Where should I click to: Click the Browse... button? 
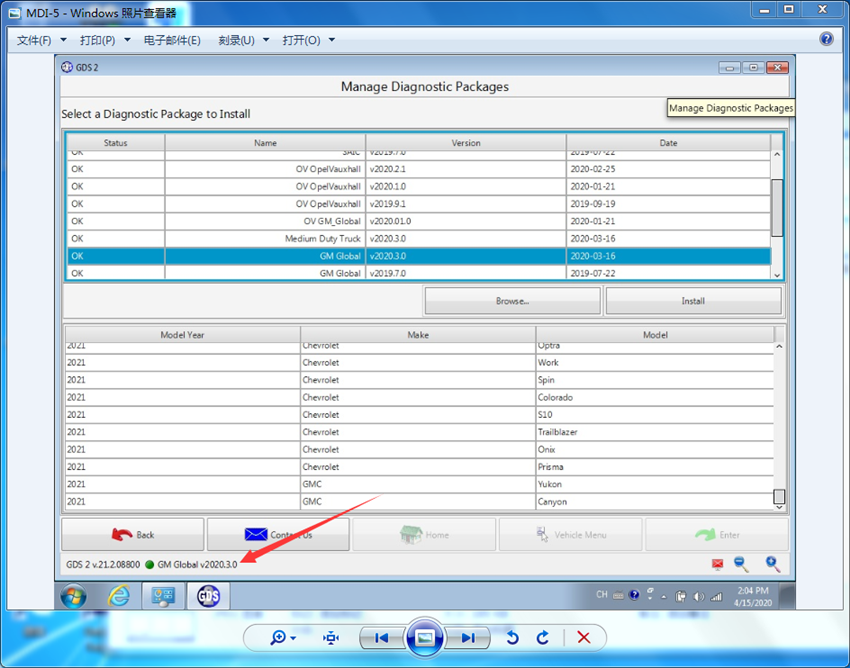tap(512, 301)
